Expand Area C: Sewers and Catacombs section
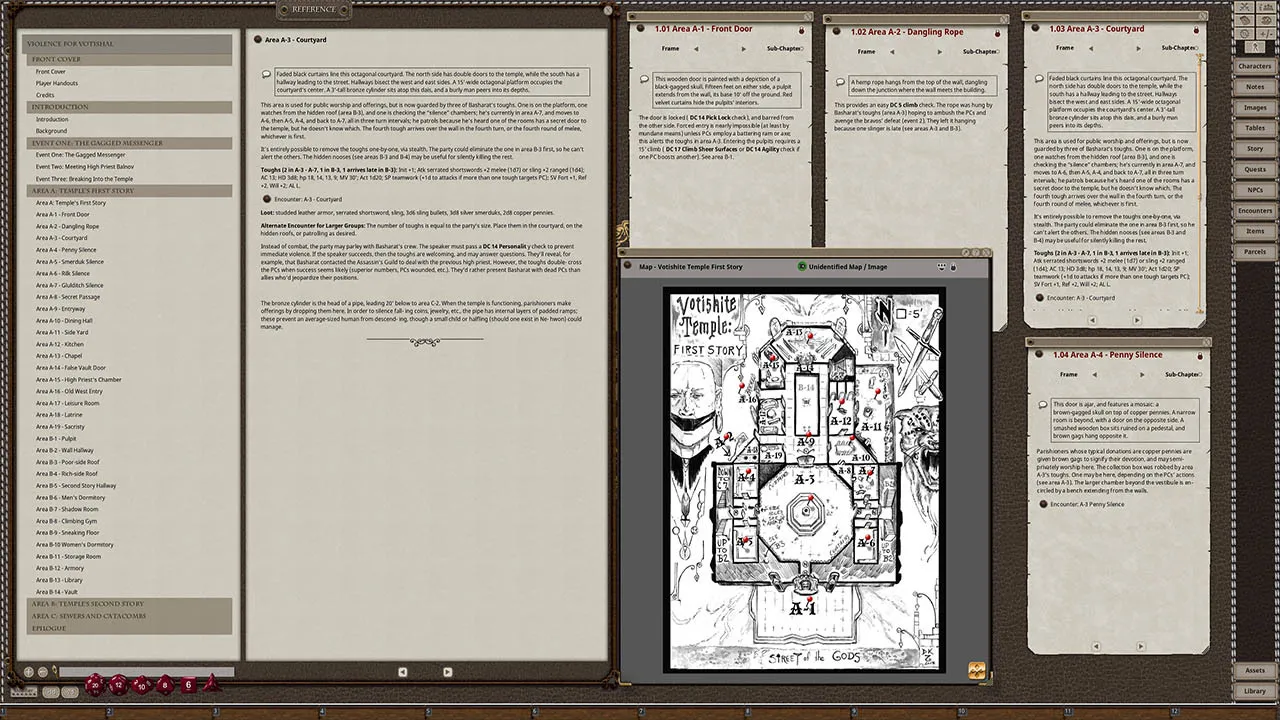This screenshot has height=720, width=1280. click(x=130, y=616)
